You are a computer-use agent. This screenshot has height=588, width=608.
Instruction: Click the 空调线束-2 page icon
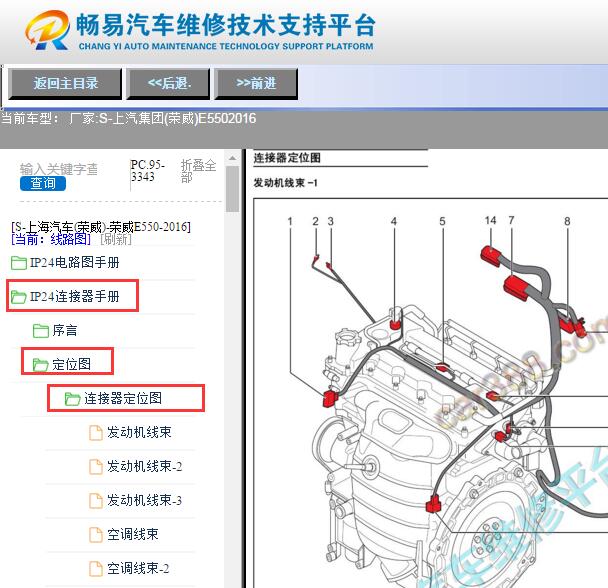[96, 569]
